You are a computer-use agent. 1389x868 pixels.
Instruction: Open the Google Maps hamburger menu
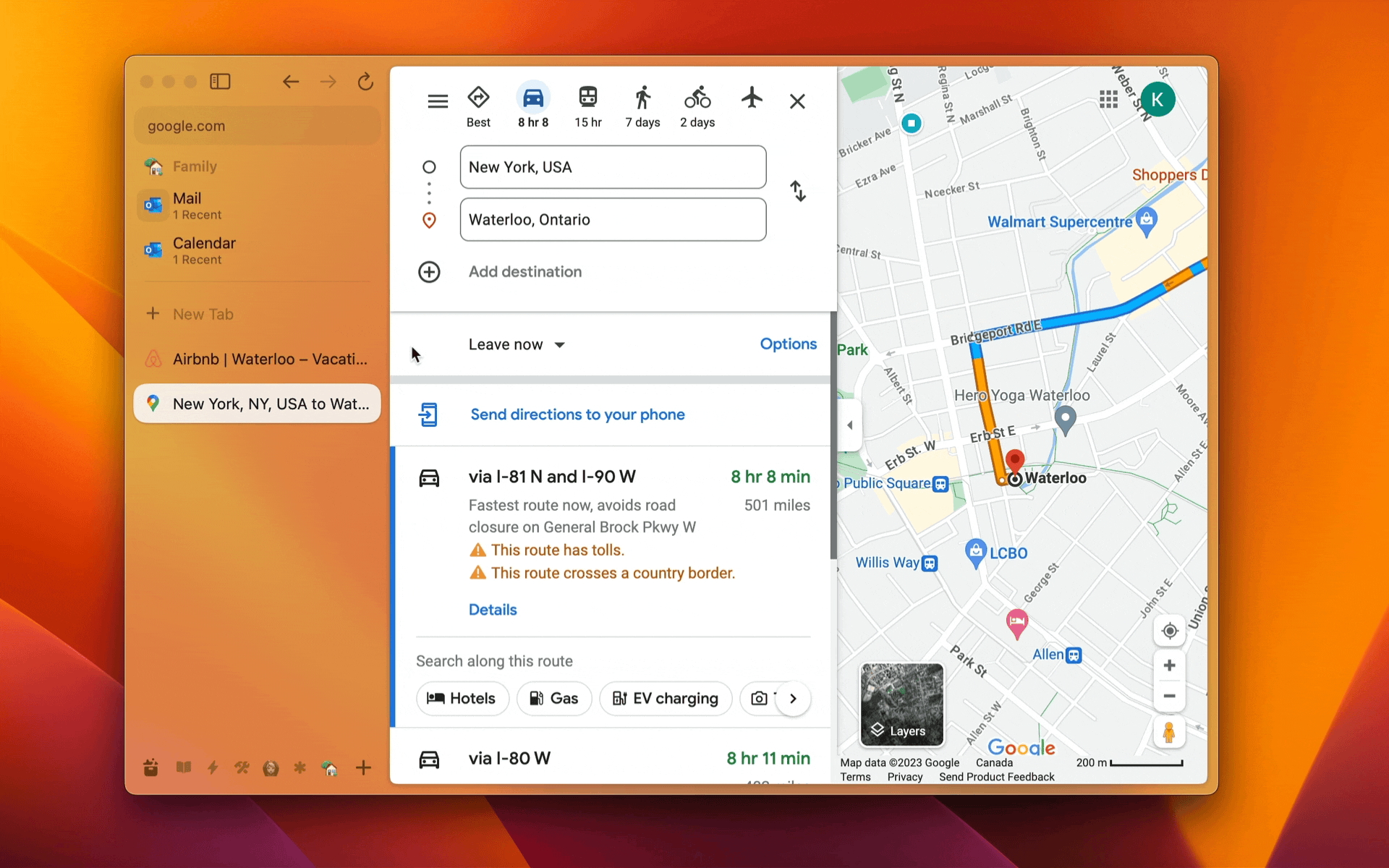[438, 101]
